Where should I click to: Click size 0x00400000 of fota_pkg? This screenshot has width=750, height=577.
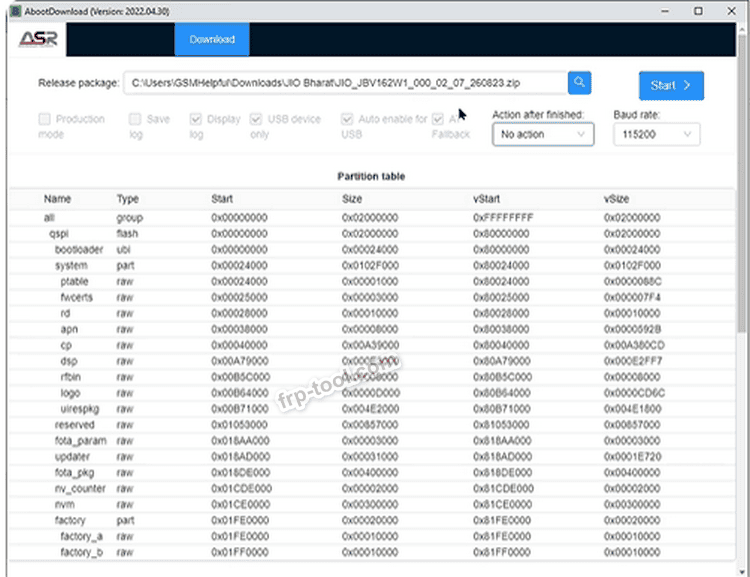pyautogui.click(x=370, y=473)
